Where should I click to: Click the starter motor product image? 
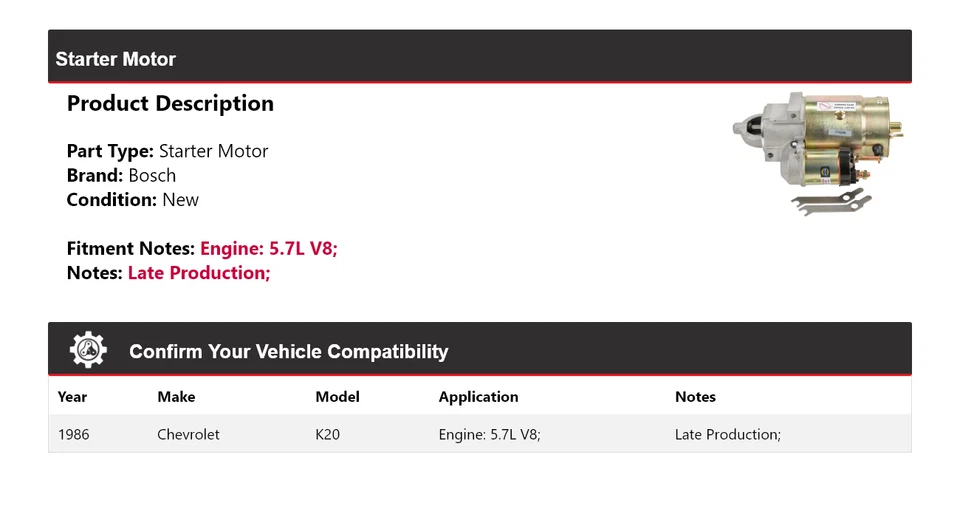point(818,152)
